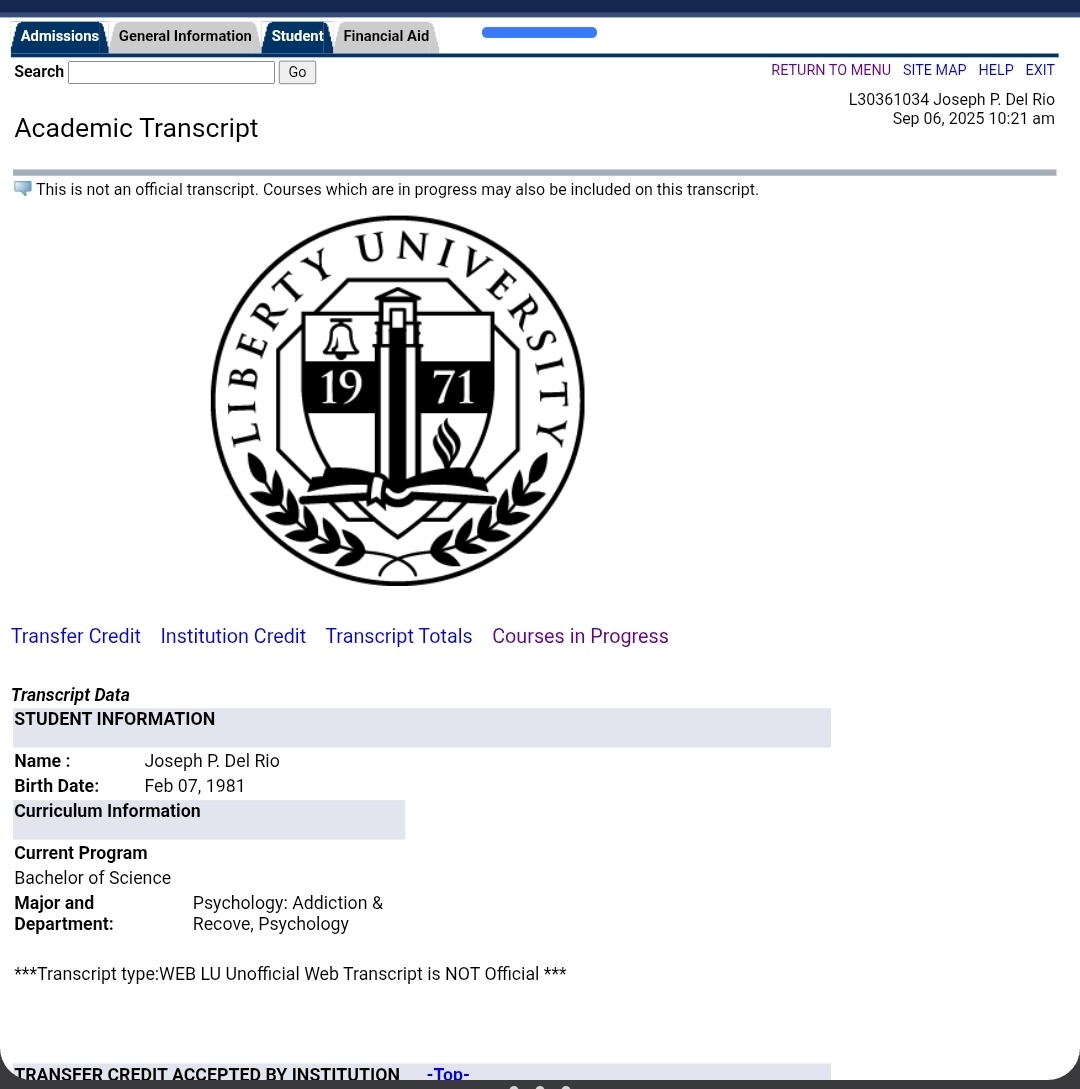Click the blue loading bar at top
The image size is (1080, 1089).
coord(539,33)
